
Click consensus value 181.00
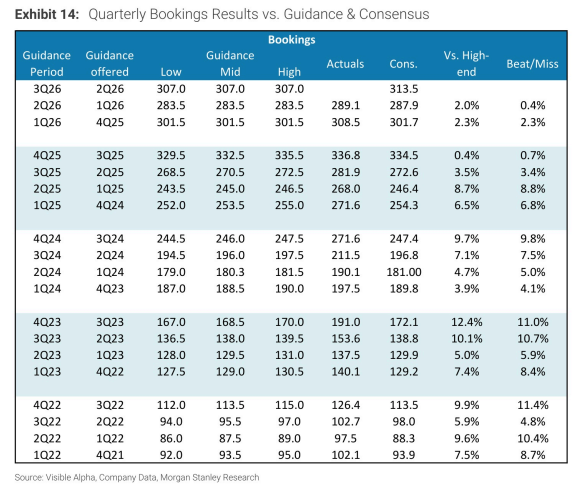[x=404, y=272]
